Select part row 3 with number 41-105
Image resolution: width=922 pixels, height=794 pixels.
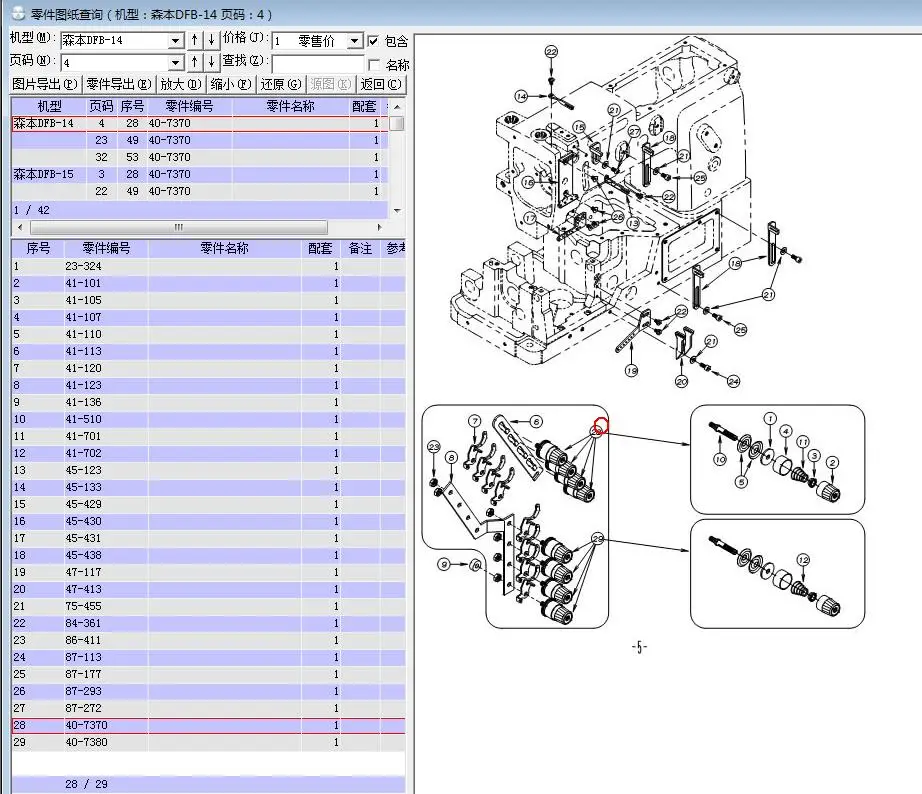click(208, 301)
